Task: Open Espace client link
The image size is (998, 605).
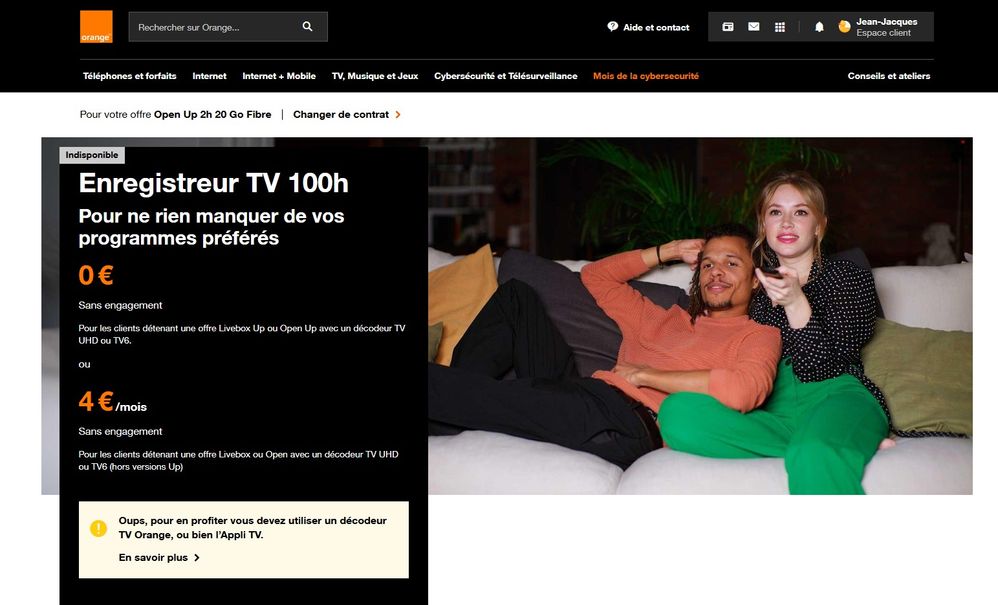Action: (883, 33)
